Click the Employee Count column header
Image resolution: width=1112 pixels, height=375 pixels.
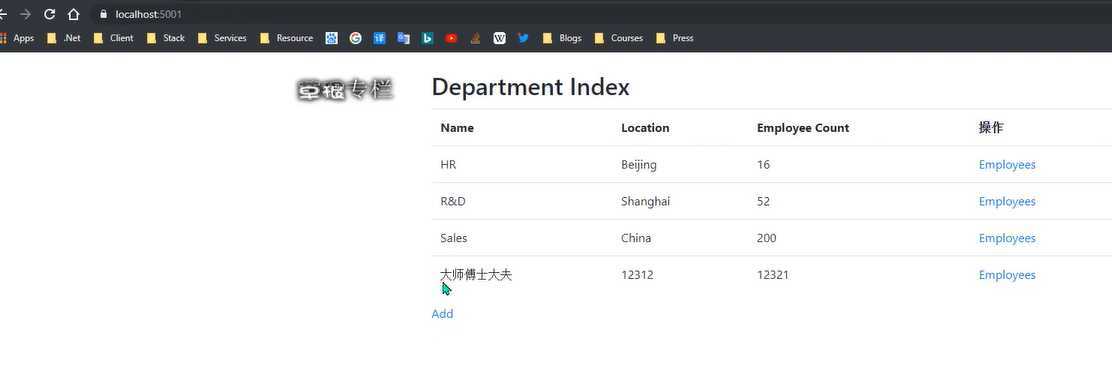click(x=803, y=128)
